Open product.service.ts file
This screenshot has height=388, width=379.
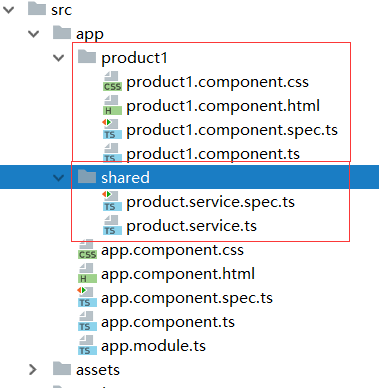point(191,226)
